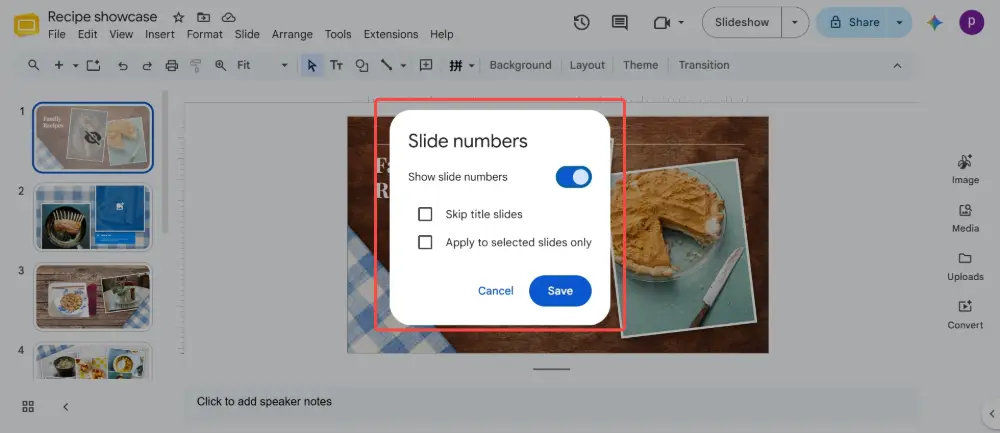Select the cursor Select tool

pyautogui.click(x=312, y=65)
